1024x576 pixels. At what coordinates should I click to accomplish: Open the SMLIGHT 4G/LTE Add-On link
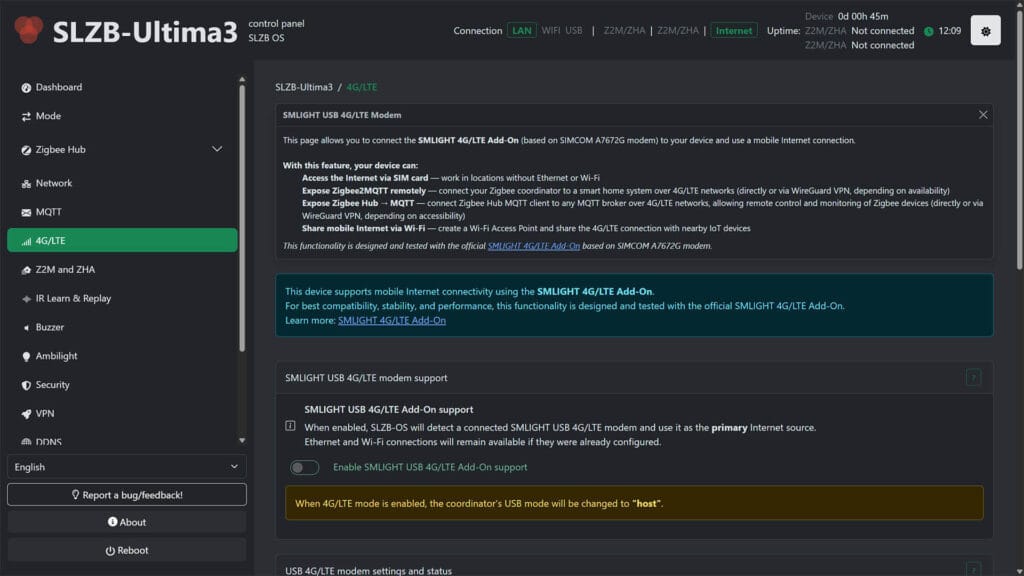[x=392, y=320]
